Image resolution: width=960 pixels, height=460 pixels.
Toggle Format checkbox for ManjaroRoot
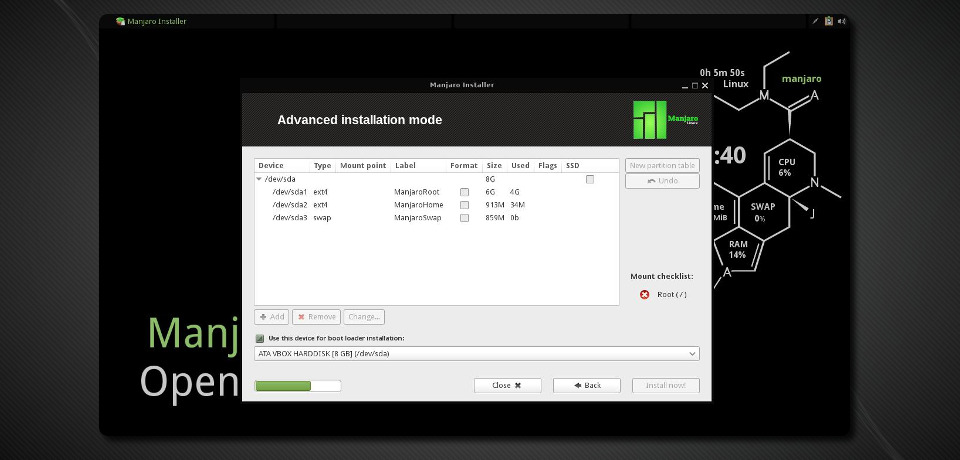point(464,192)
